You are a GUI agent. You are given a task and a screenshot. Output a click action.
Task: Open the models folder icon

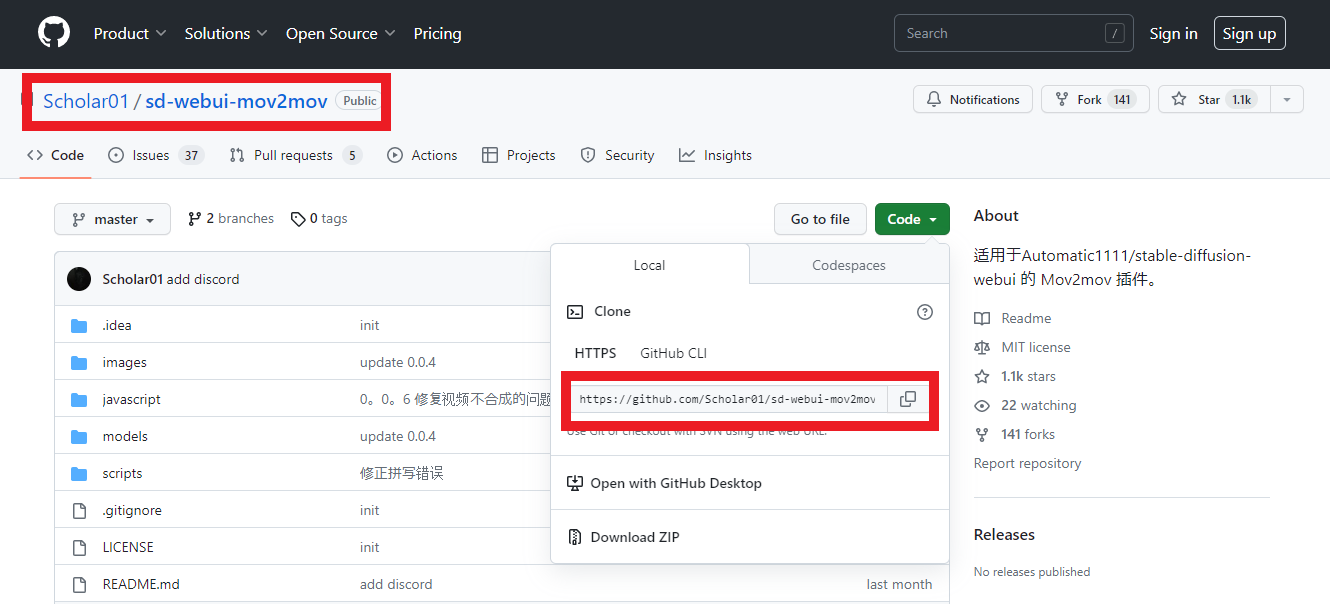[x=80, y=436]
